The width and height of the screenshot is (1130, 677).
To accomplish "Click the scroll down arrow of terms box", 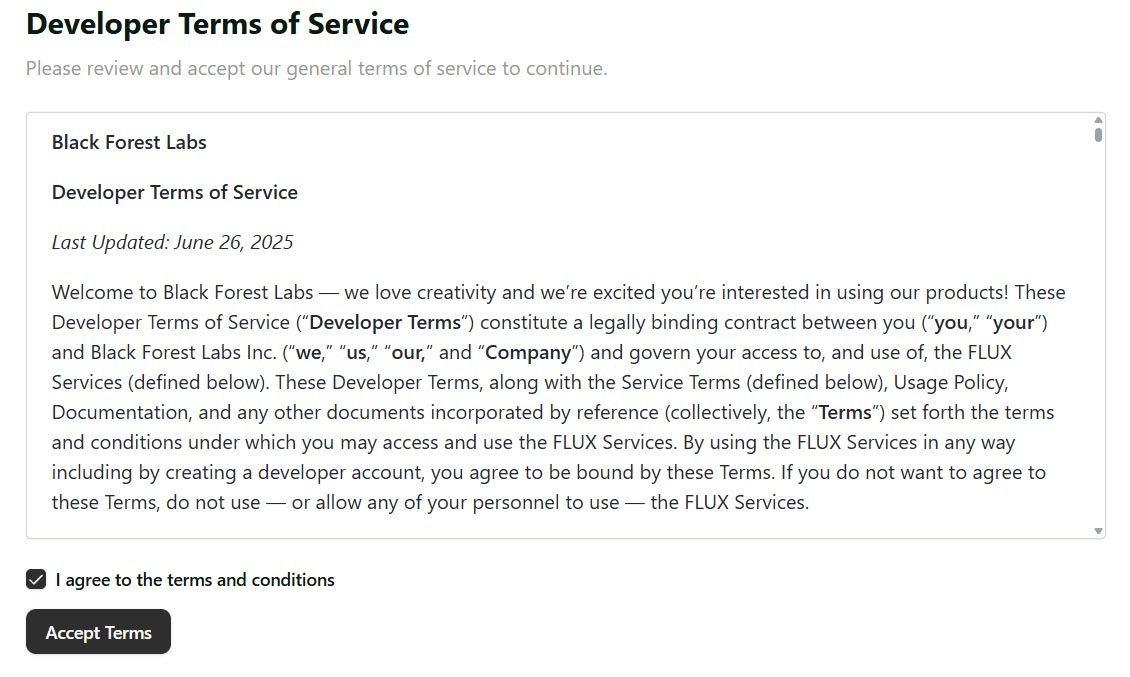I will 1098,531.
